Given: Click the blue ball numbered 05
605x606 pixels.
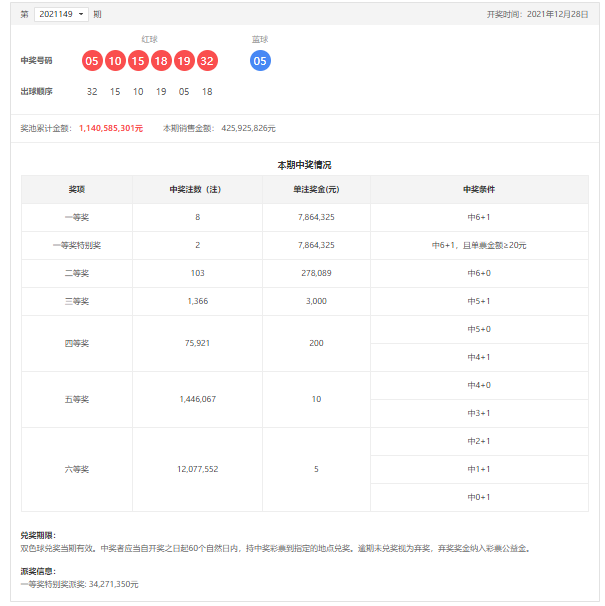Looking at the screenshot, I should [x=260, y=61].
